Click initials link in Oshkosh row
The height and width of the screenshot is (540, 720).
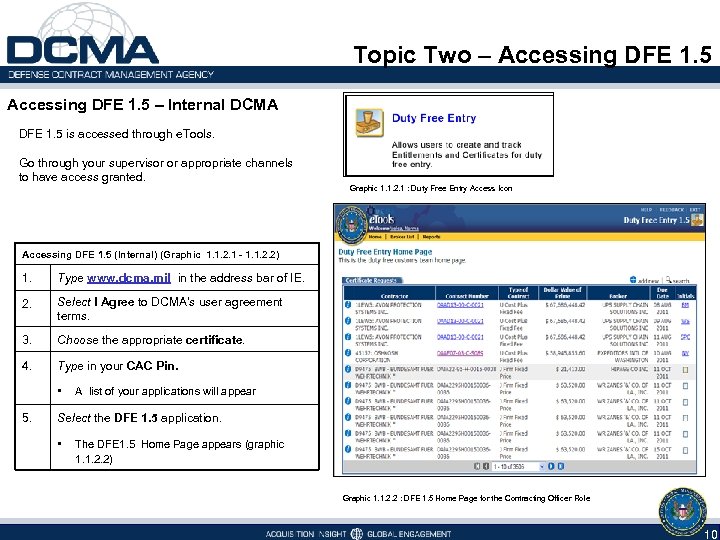click(685, 353)
